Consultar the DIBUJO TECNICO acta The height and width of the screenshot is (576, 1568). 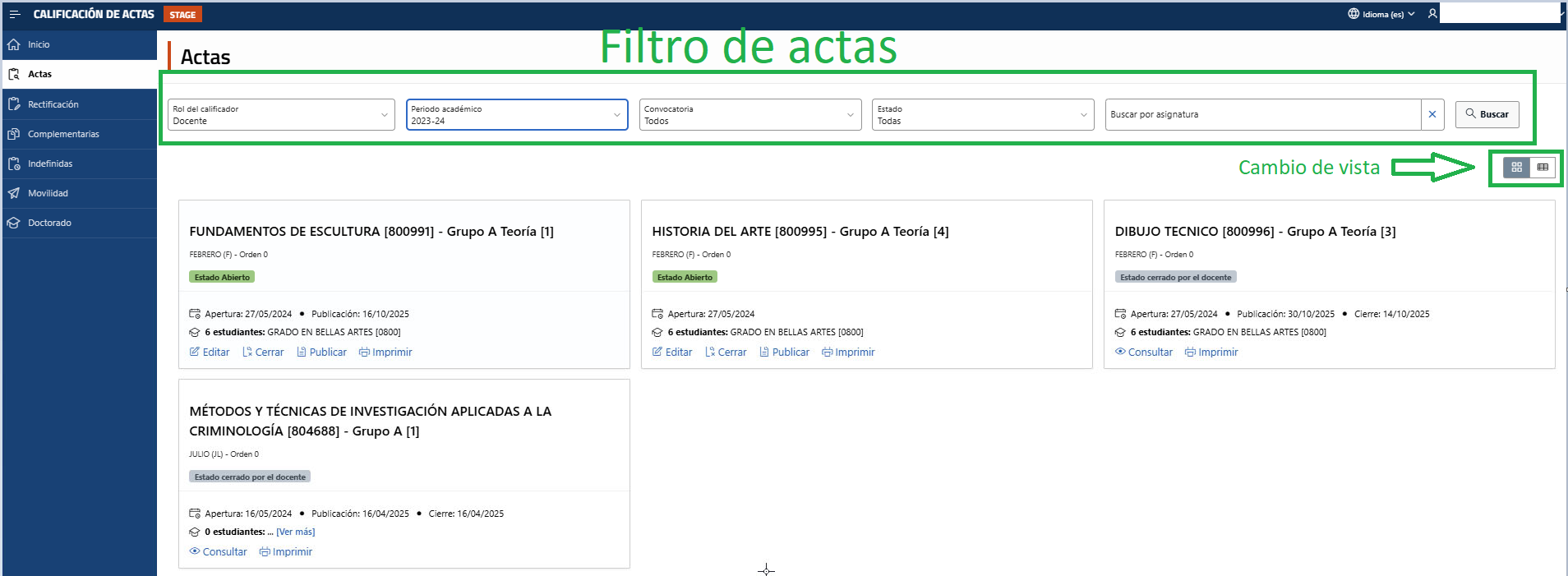(1144, 352)
